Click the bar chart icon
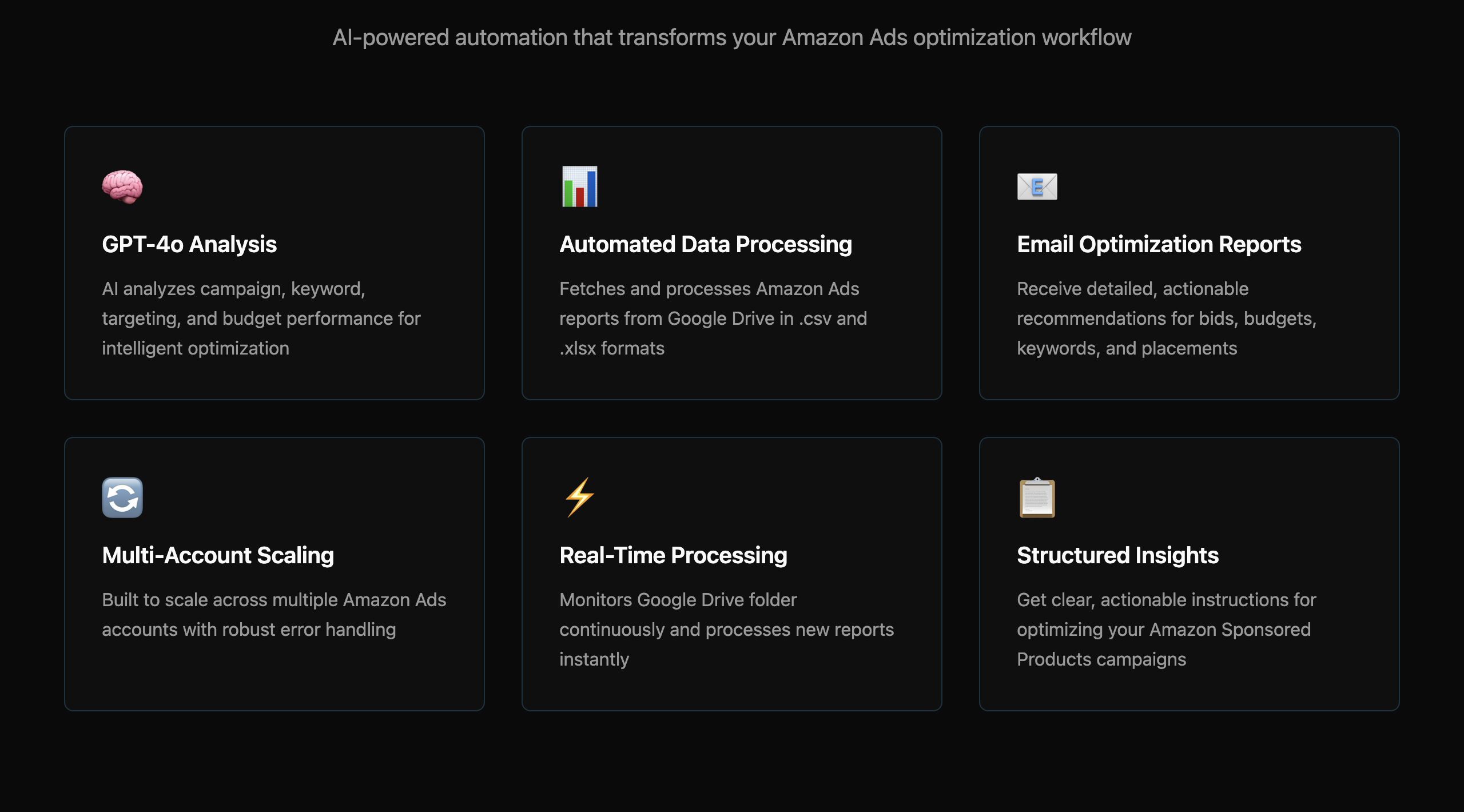 tap(579, 186)
